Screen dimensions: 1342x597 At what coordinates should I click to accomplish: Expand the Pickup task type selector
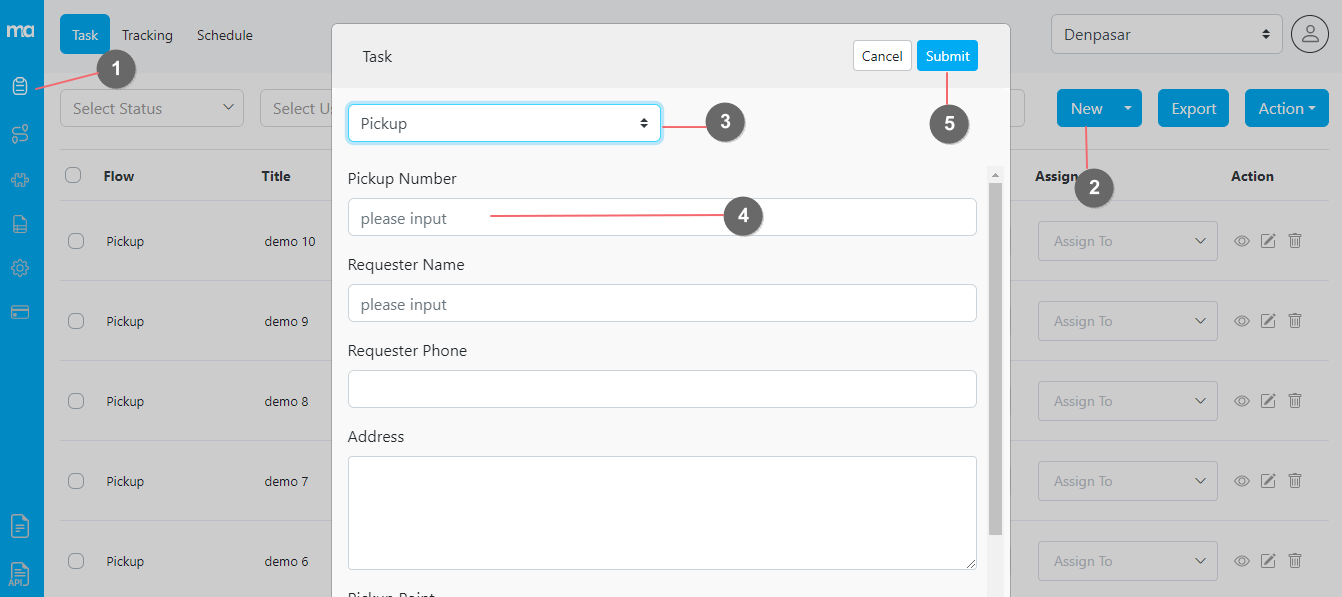503,122
